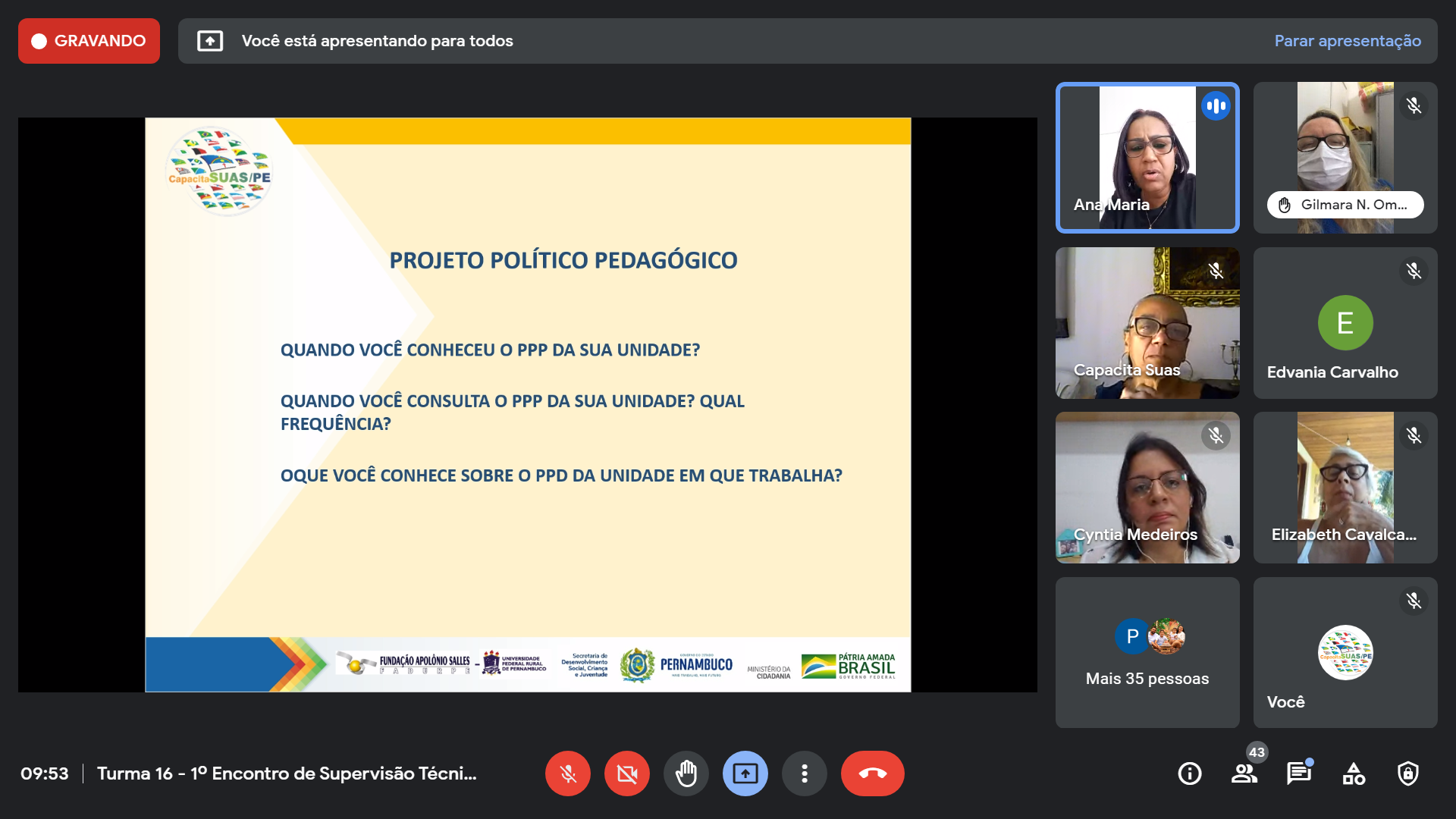Expand the truncated meeting title Turma 16
The height and width of the screenshot is (819, 1456).
point(287,773)
